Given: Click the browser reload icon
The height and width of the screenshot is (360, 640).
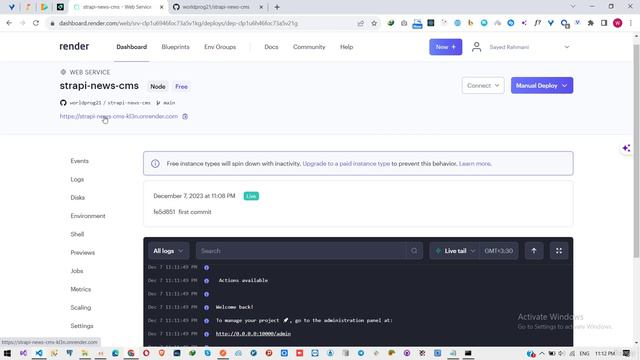Looking at the screenshot, I should click(x=36, y=23).
